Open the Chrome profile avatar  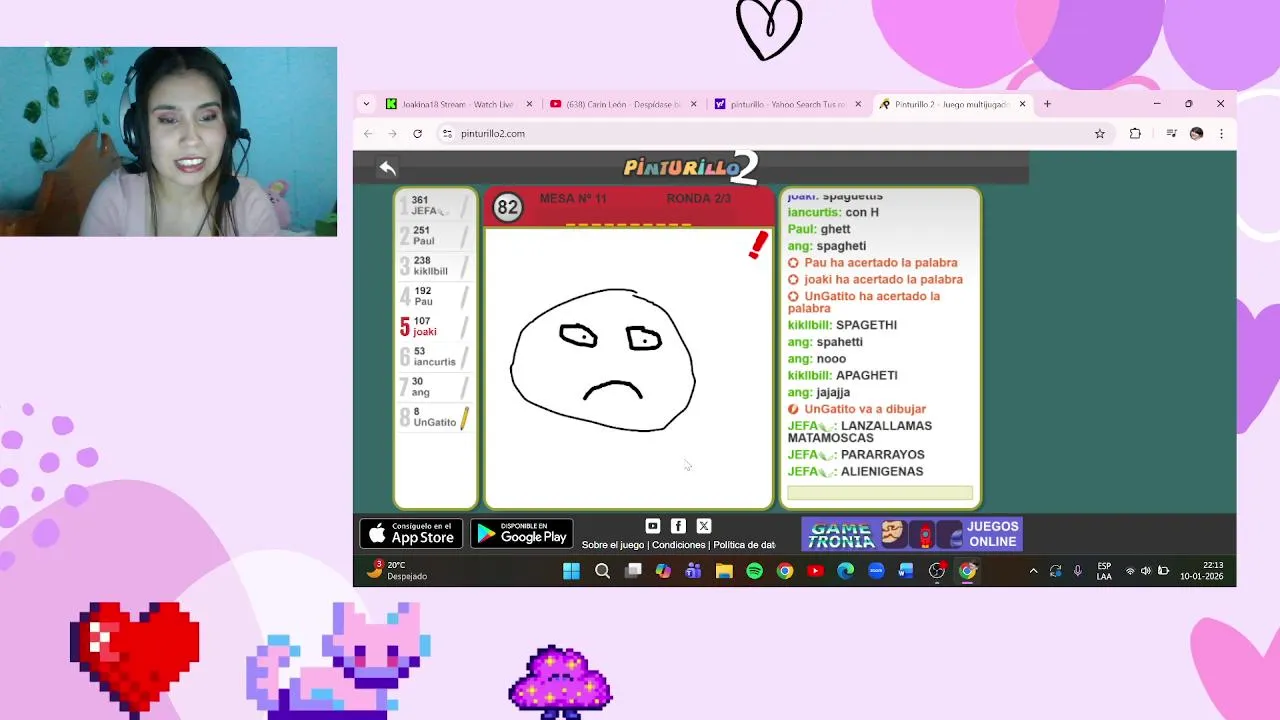click(x=1196, y=134)
